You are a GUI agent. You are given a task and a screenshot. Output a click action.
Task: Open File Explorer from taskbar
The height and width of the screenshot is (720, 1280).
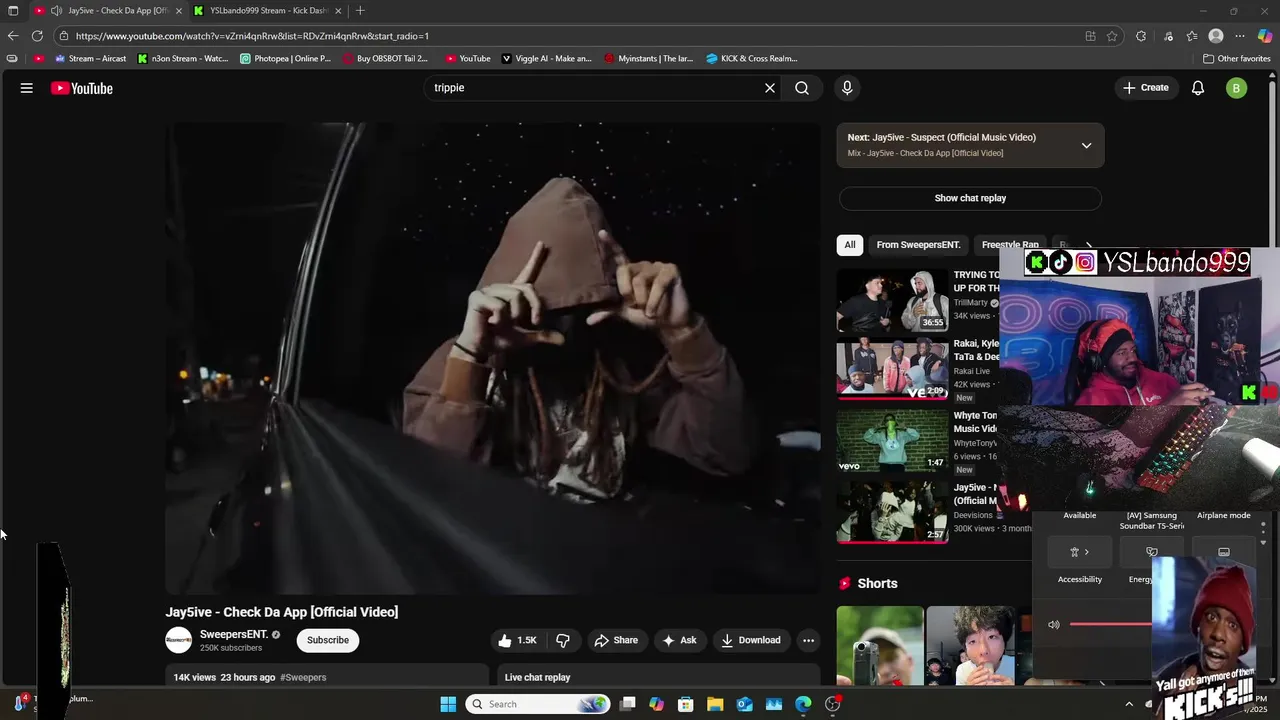[715, 704]
